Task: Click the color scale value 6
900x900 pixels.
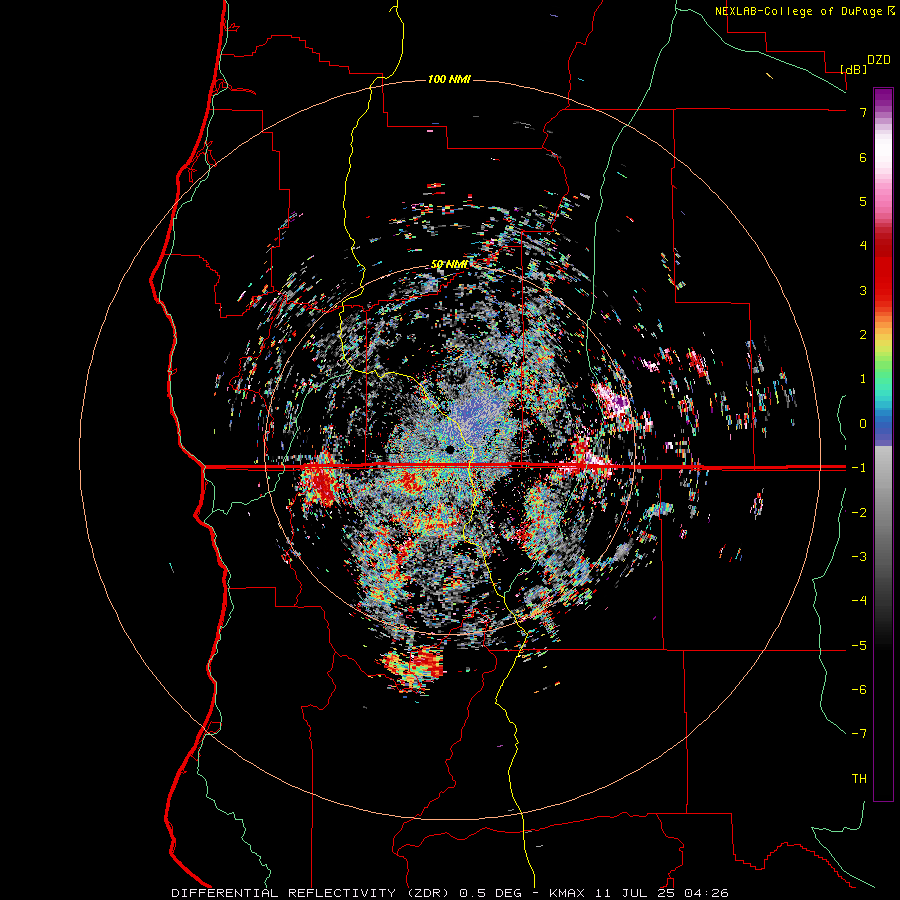Action: [x=863, y=157]
